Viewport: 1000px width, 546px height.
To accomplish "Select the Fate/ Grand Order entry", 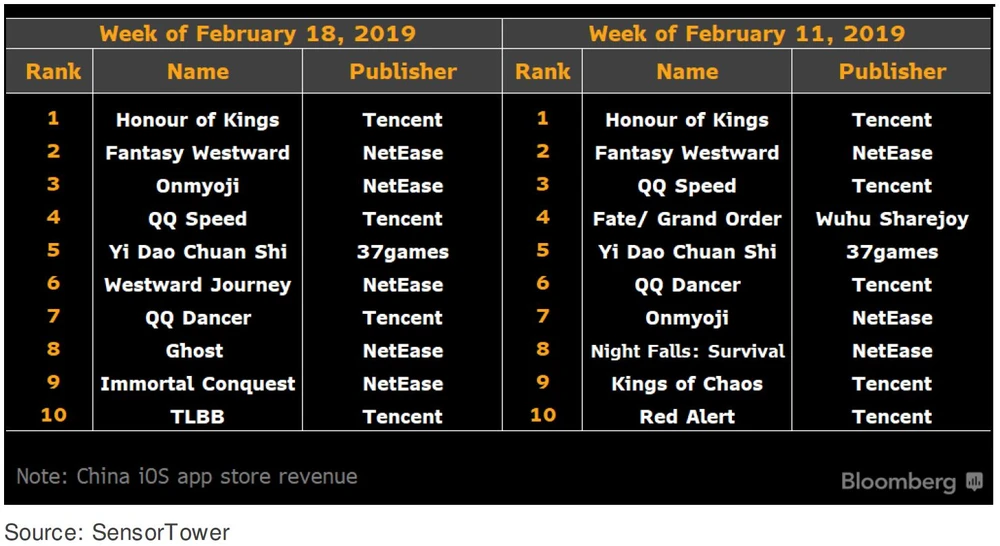I will pos(687,219).
